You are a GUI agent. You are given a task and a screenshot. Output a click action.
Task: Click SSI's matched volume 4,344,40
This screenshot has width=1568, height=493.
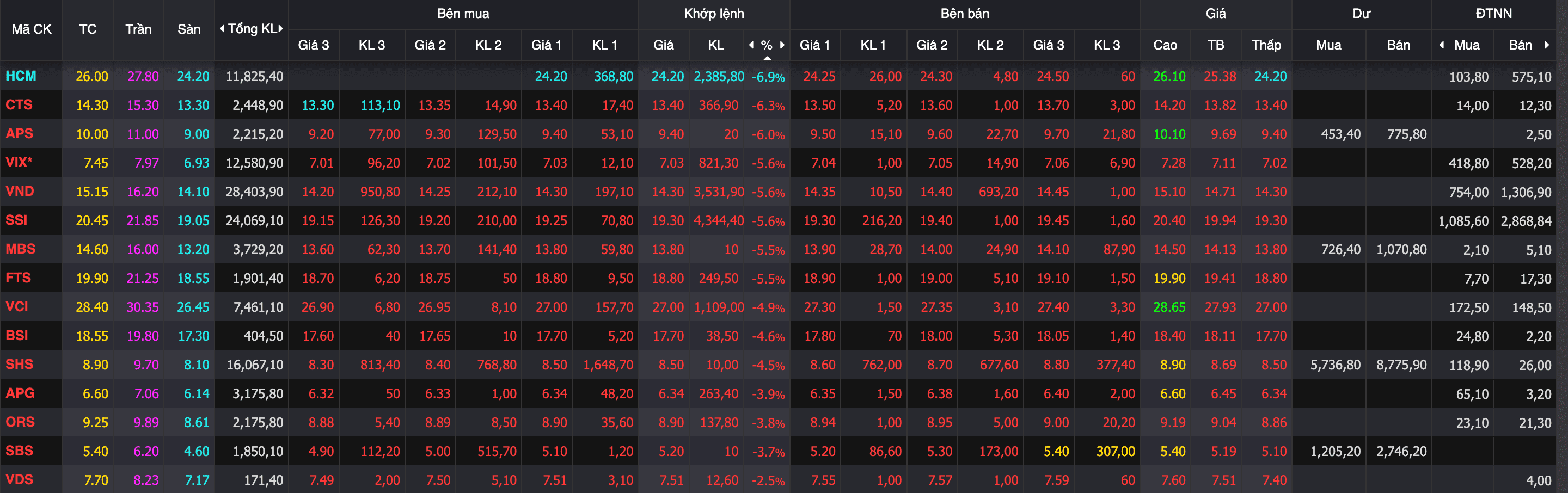pos(719,221)
